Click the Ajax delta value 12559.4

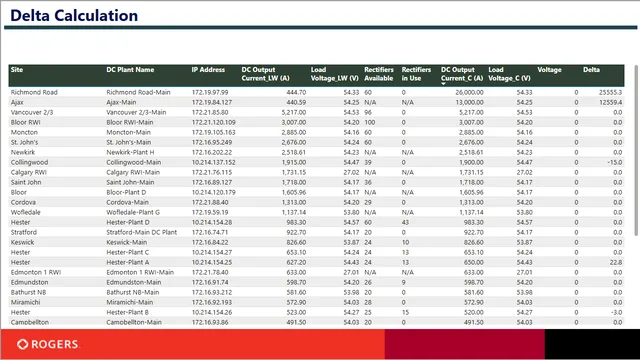point(611,102)
